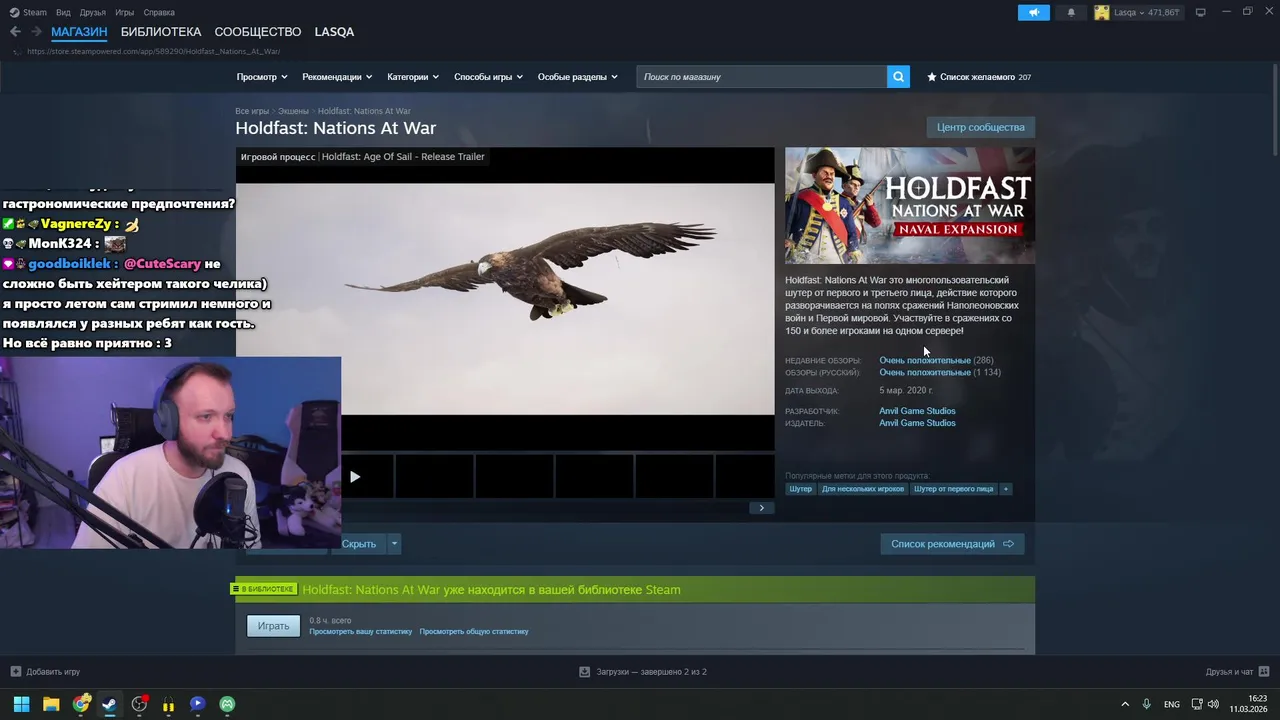Click the store search magnifier button
Image resolution: width=1280 pixels, height=720 pixels.
(898, 77)
